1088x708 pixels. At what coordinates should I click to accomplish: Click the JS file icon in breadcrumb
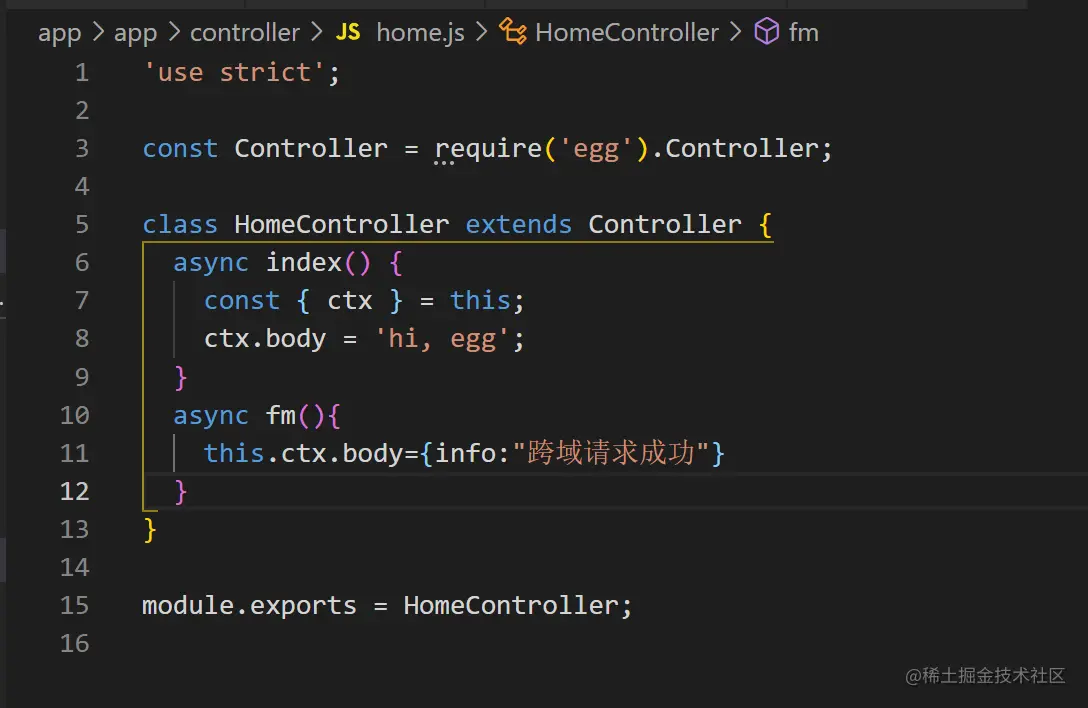pos(348,32)
